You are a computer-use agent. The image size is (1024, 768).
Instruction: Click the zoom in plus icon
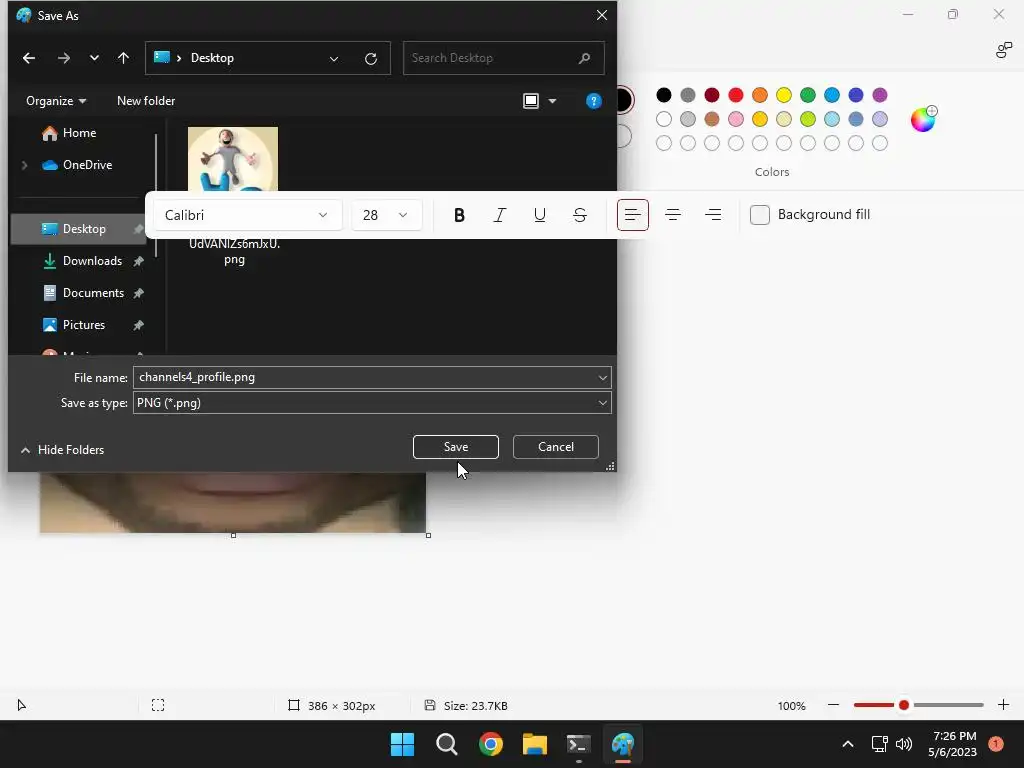[x=1003, y=705]
